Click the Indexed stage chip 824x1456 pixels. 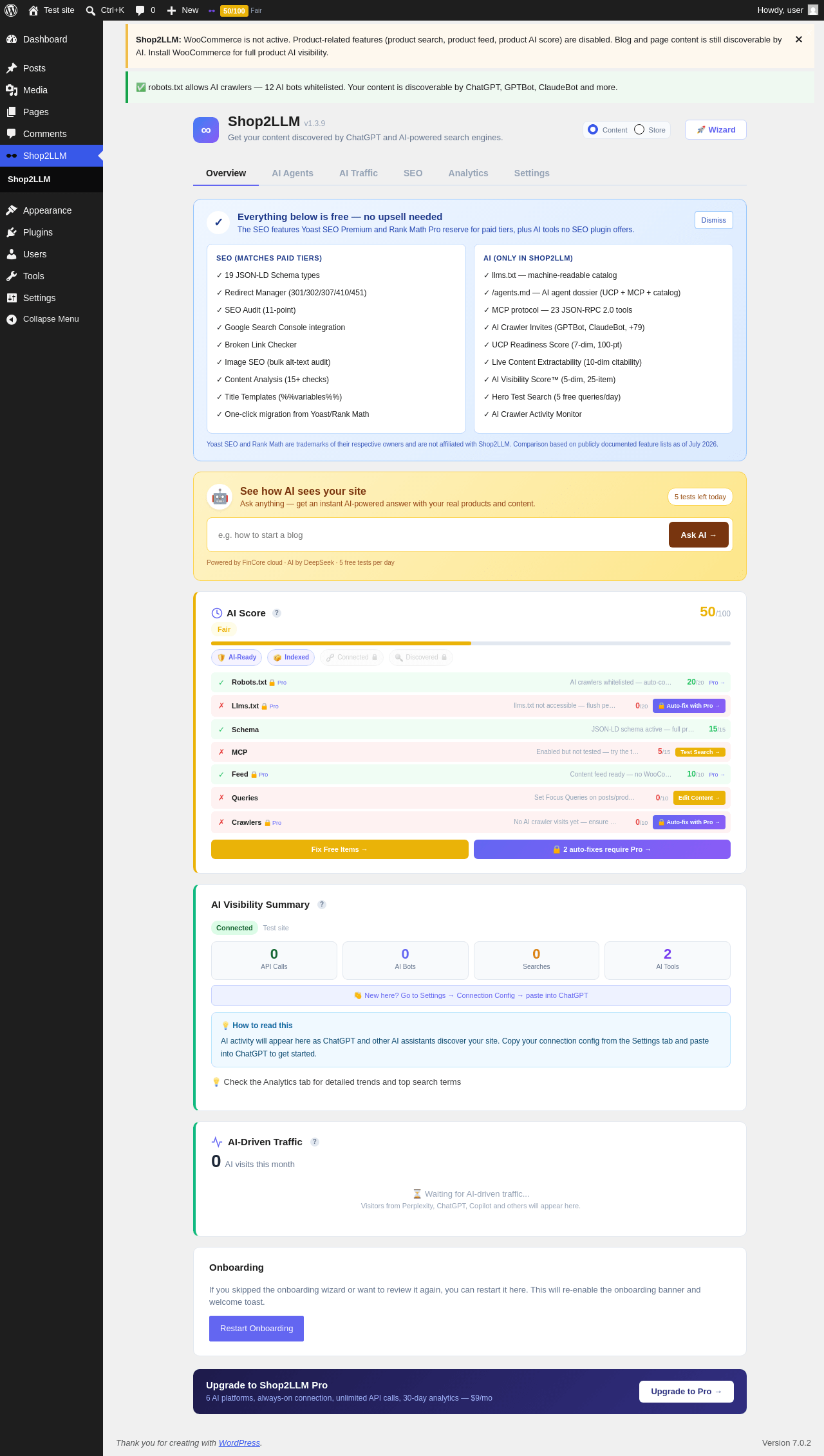(x=291, y=658)
